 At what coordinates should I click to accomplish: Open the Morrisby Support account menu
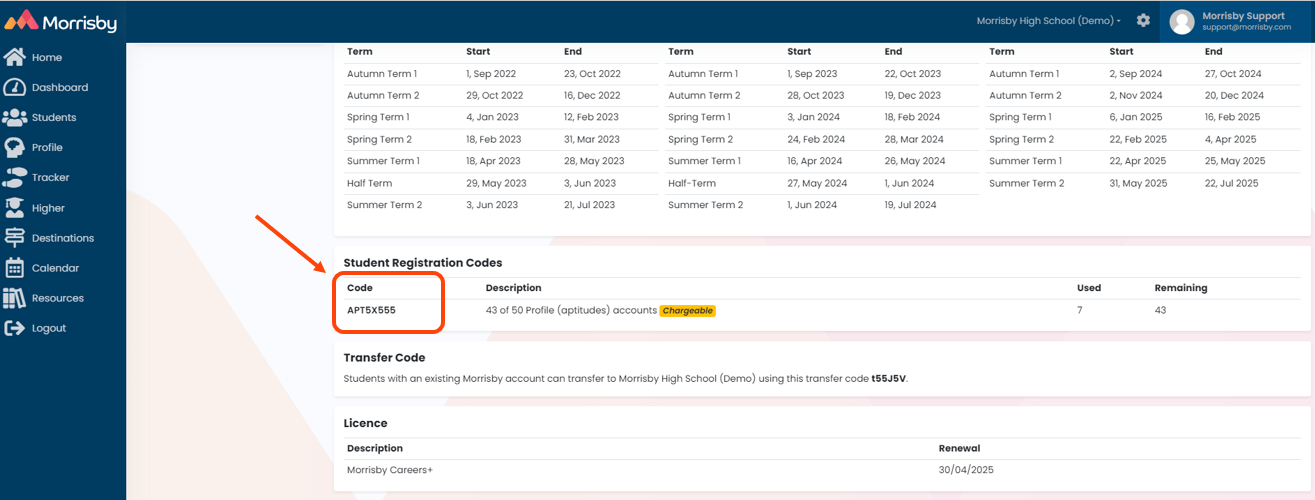[x=1236, y=21]
